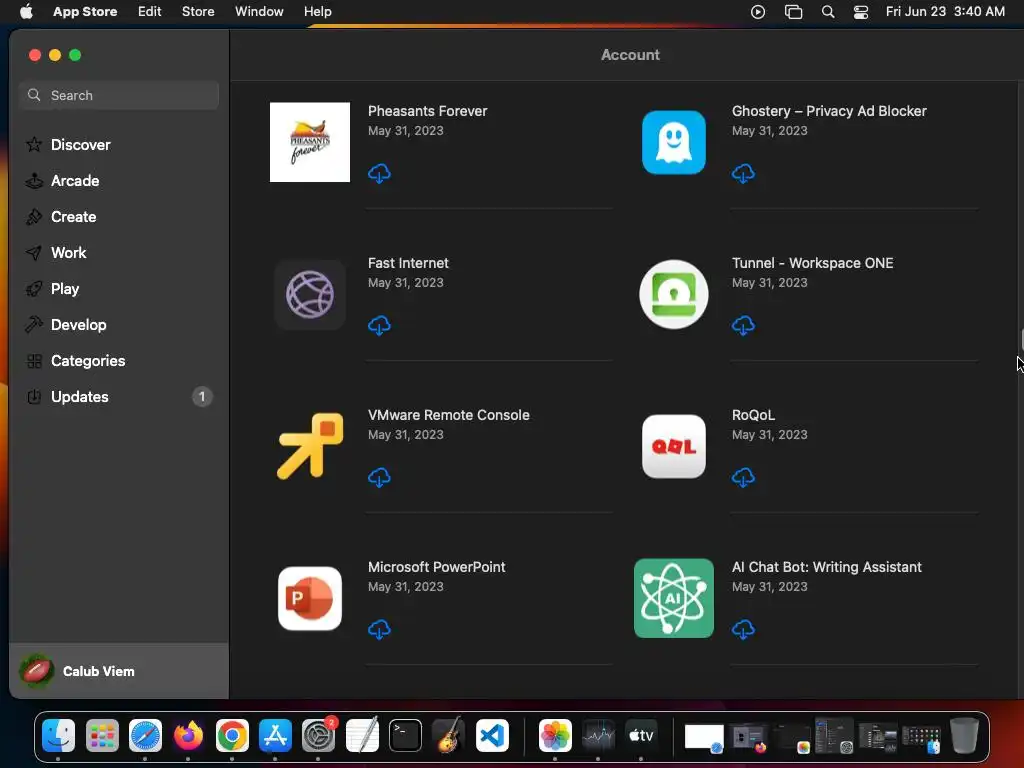Open the Window menu
The width and height of the screenshot is (1024, 768).
259,12
